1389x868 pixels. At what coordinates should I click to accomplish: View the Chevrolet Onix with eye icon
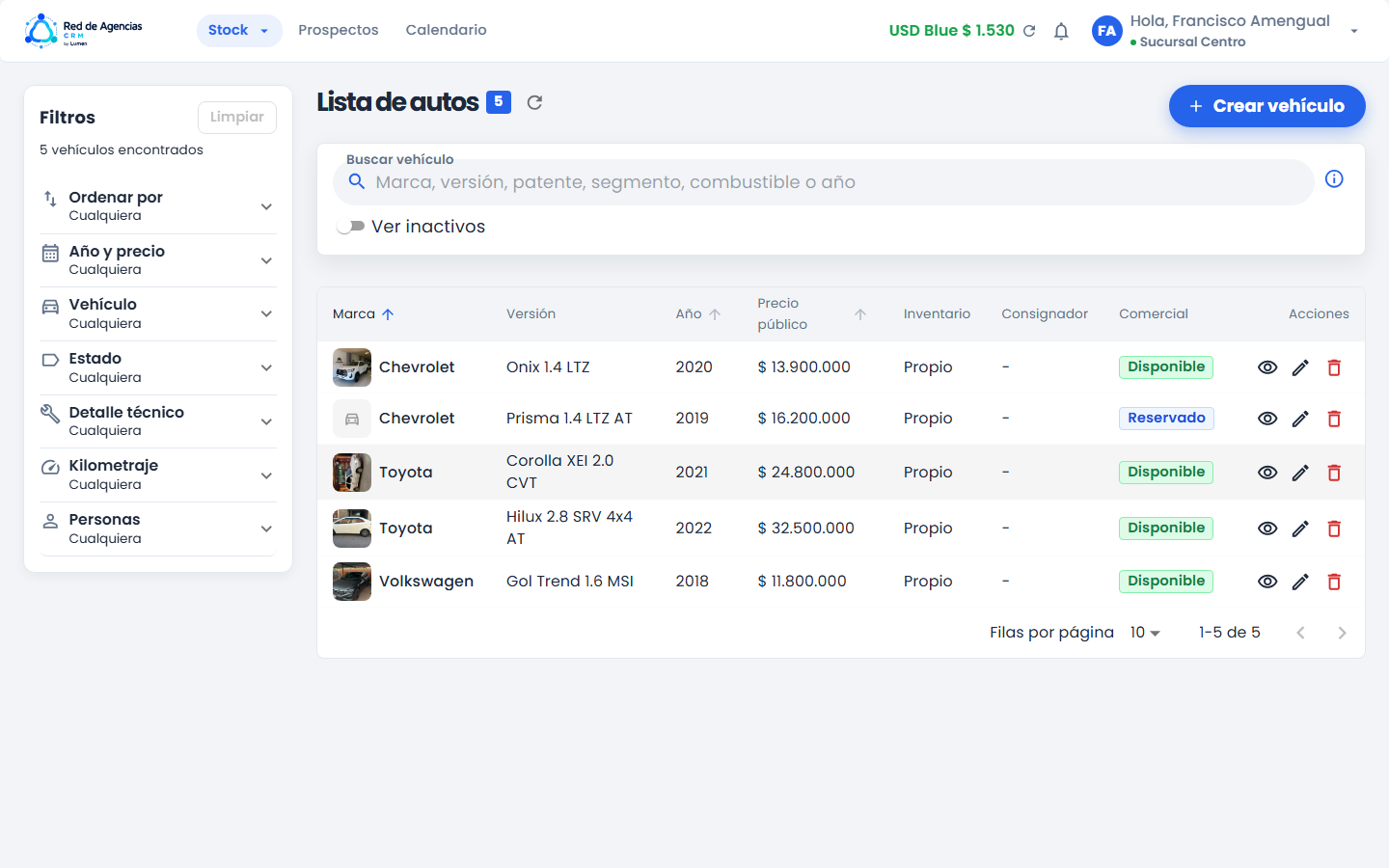click(x=1267, y=367)
